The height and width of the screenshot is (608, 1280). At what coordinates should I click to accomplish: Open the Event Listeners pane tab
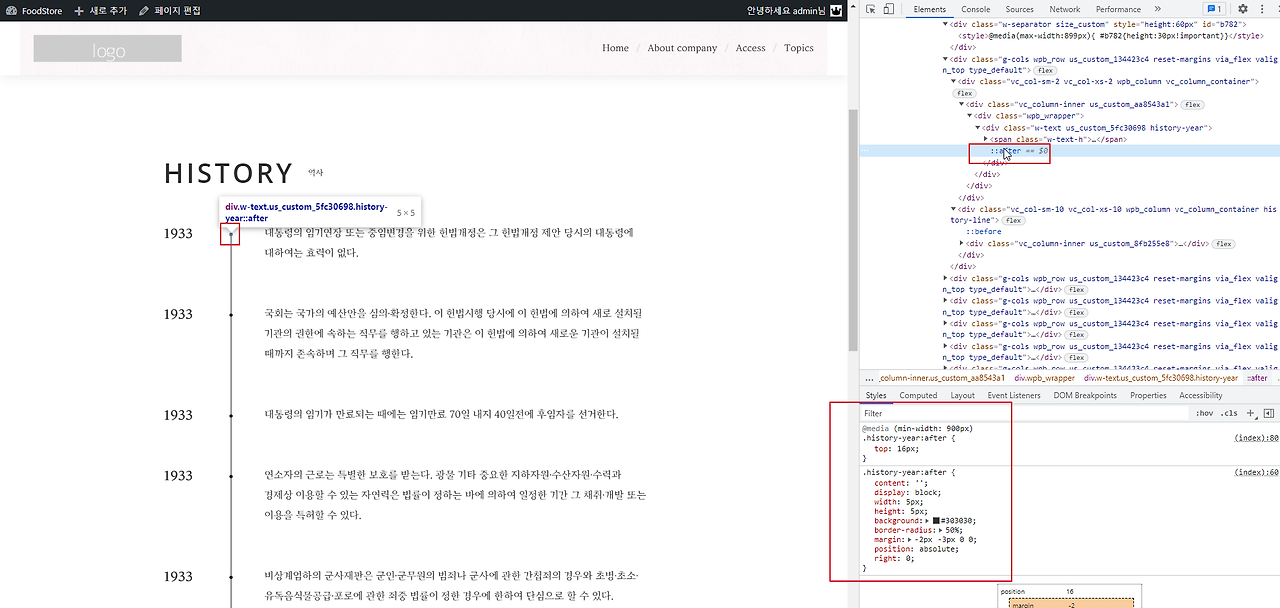(1014, 395)
